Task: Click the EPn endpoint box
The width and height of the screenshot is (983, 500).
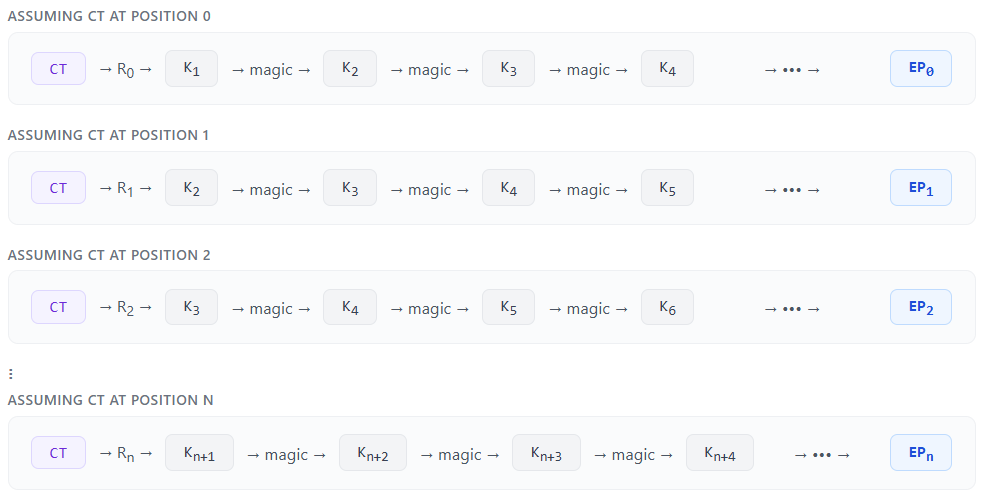Action: pyautogui.click(x=920, y=453)
